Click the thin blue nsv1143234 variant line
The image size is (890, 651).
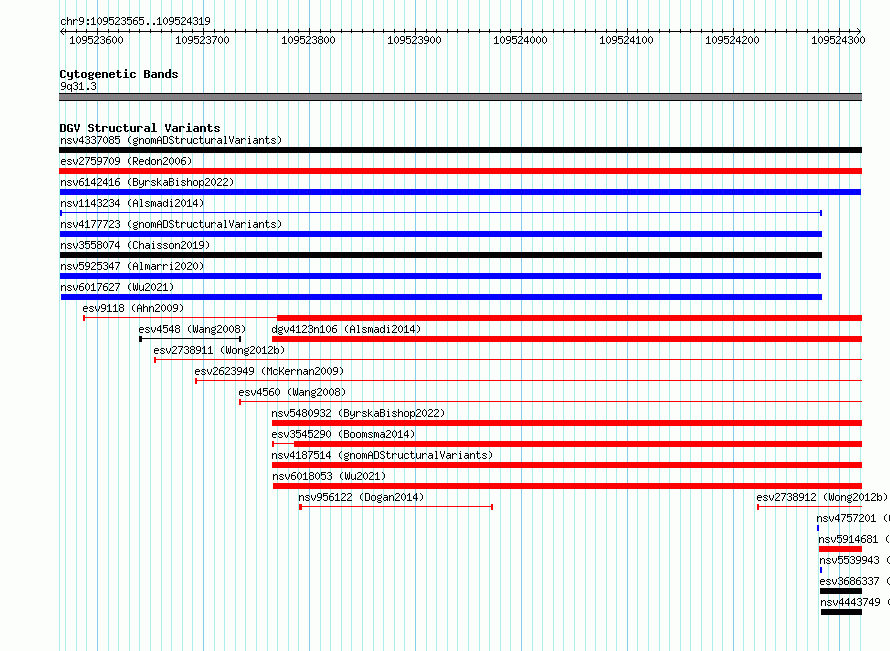tap(441, 213)
